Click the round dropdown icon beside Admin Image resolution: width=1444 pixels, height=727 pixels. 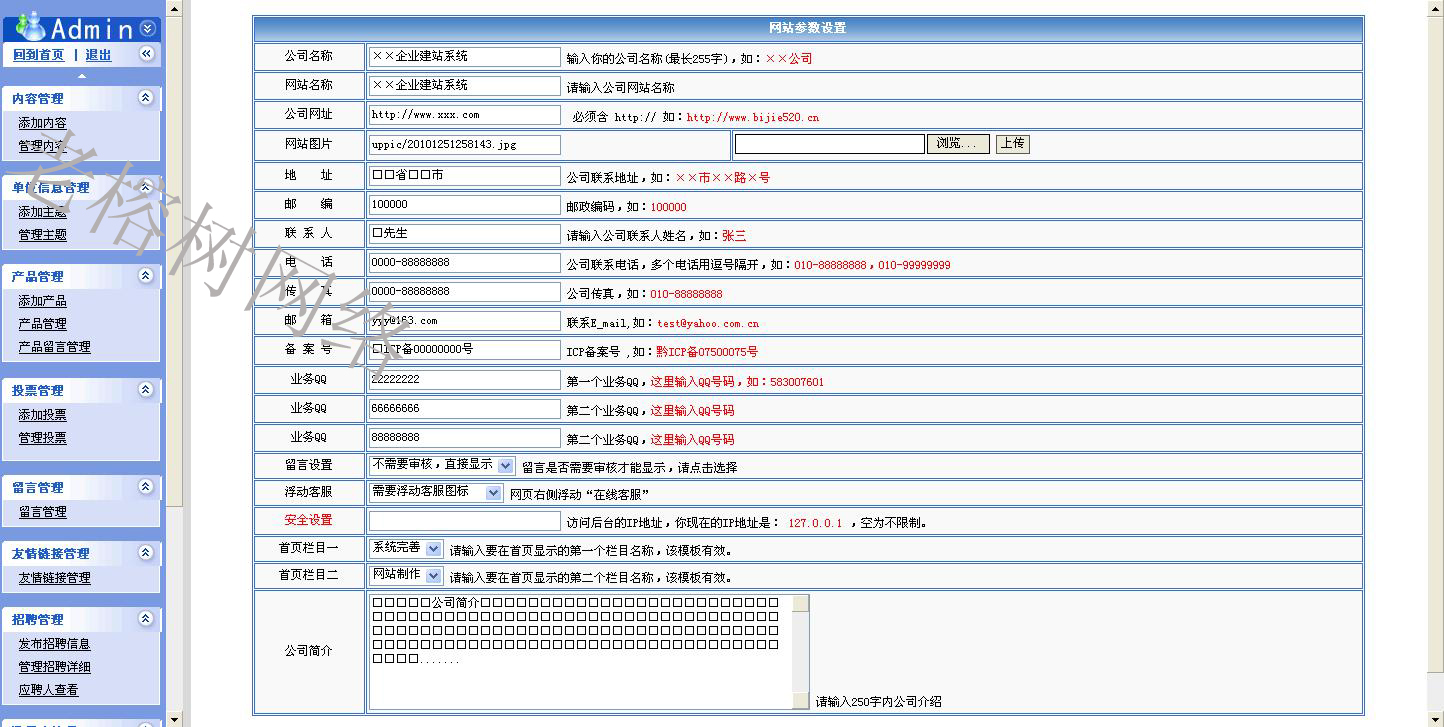pyautogui.click(x=147, y=28)
